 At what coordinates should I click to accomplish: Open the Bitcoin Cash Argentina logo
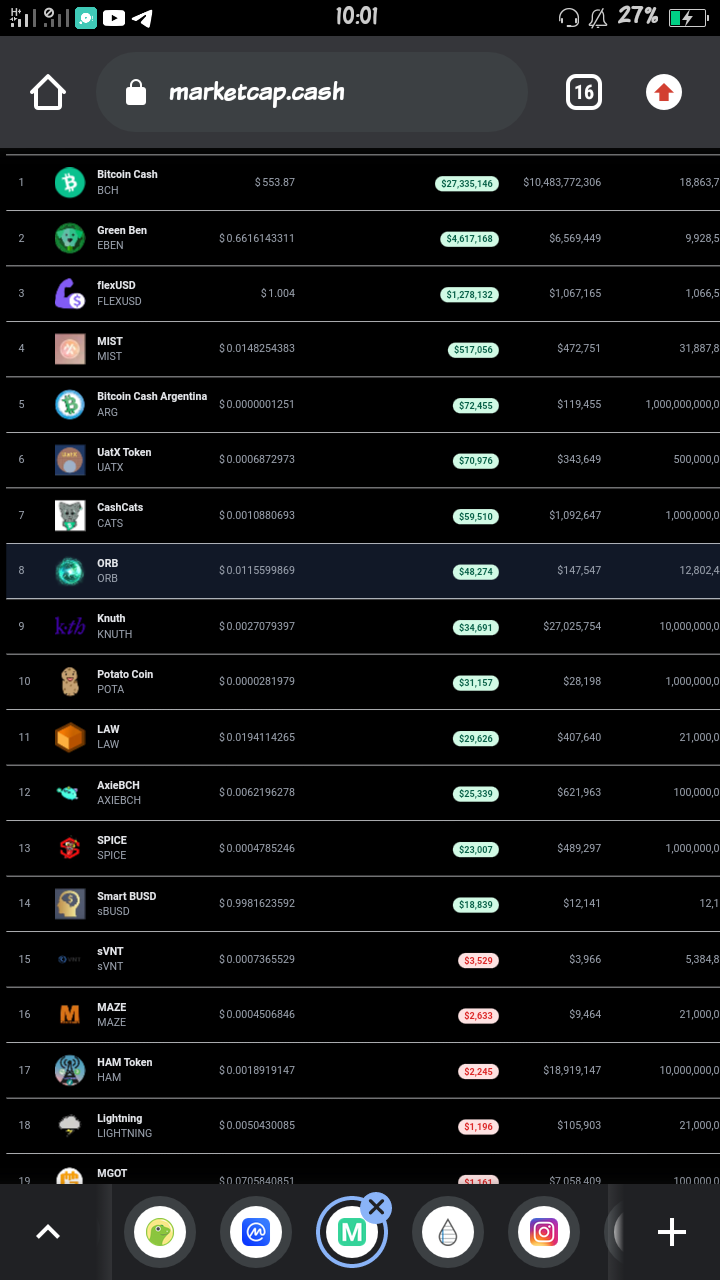(70, 404)
